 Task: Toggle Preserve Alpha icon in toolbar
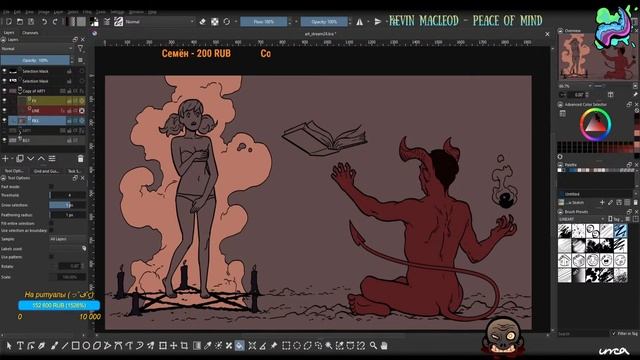pyautogui.click(x=214, y=22)
